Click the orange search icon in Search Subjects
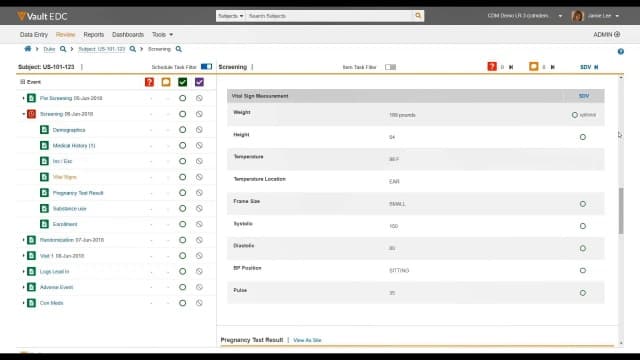 tap(418, 16)
